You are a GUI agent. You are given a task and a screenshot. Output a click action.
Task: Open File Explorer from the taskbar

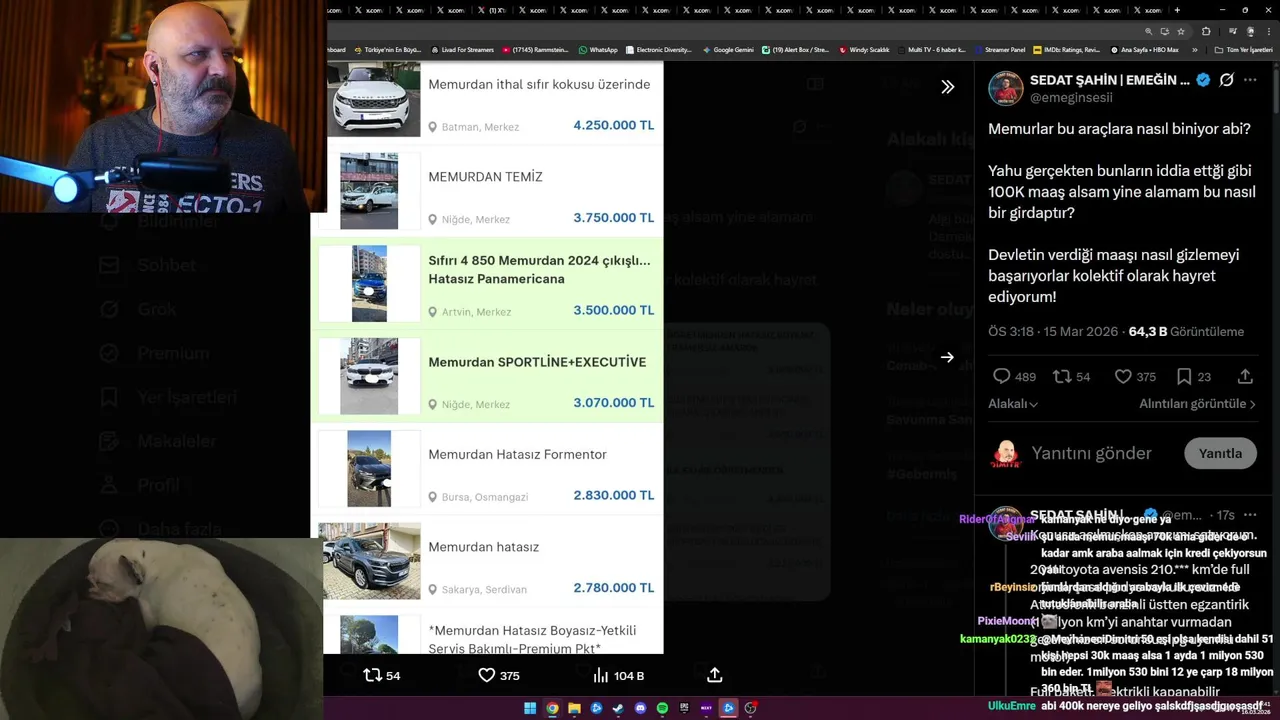574,708
